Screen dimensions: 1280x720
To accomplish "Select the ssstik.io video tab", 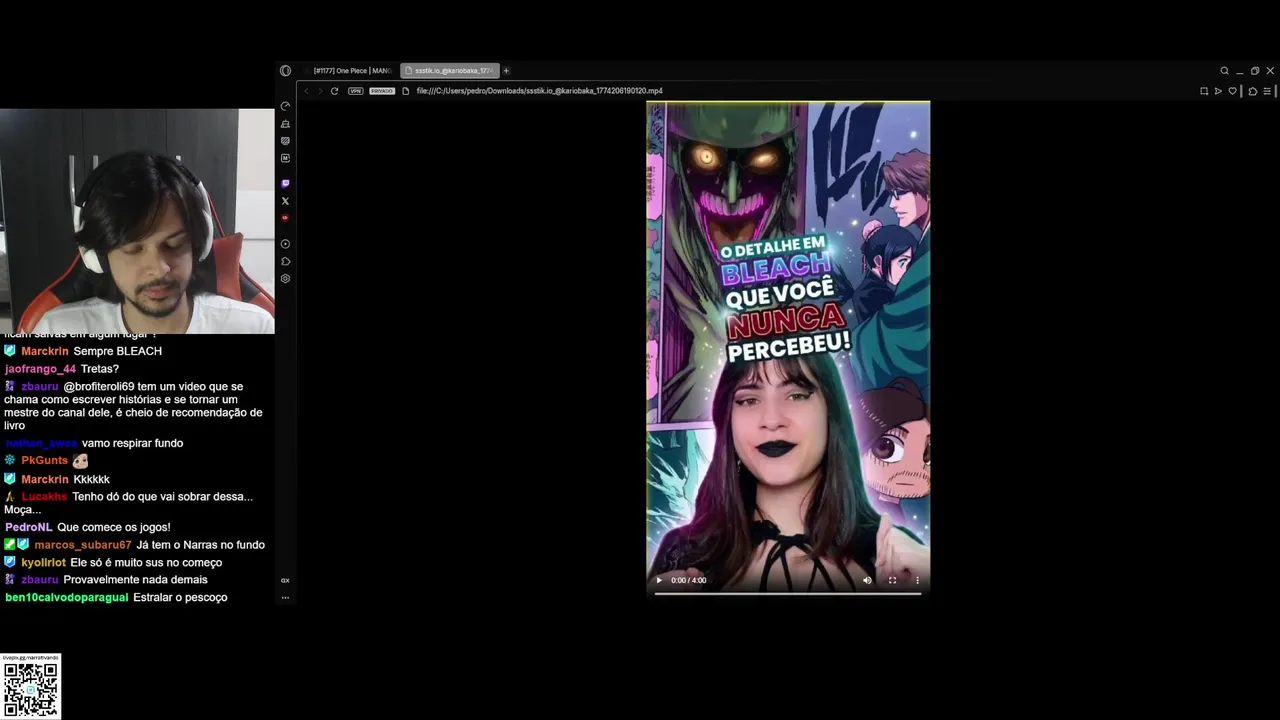I will [x=450, y=71].
